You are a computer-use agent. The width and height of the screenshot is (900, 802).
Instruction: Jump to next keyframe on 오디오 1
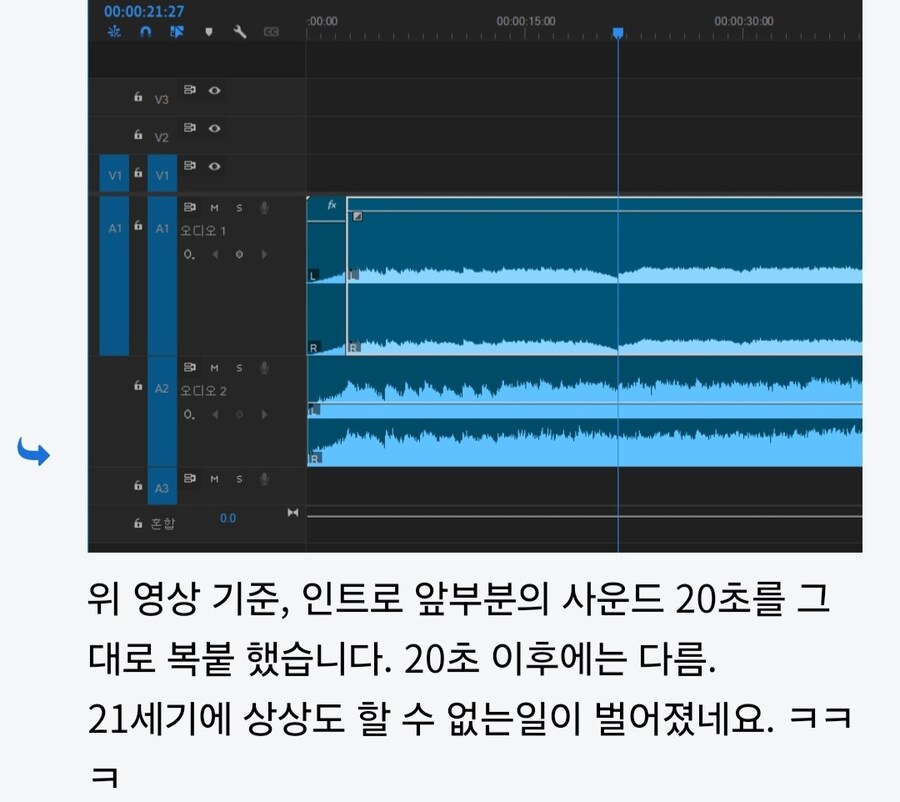coord(264,255)
